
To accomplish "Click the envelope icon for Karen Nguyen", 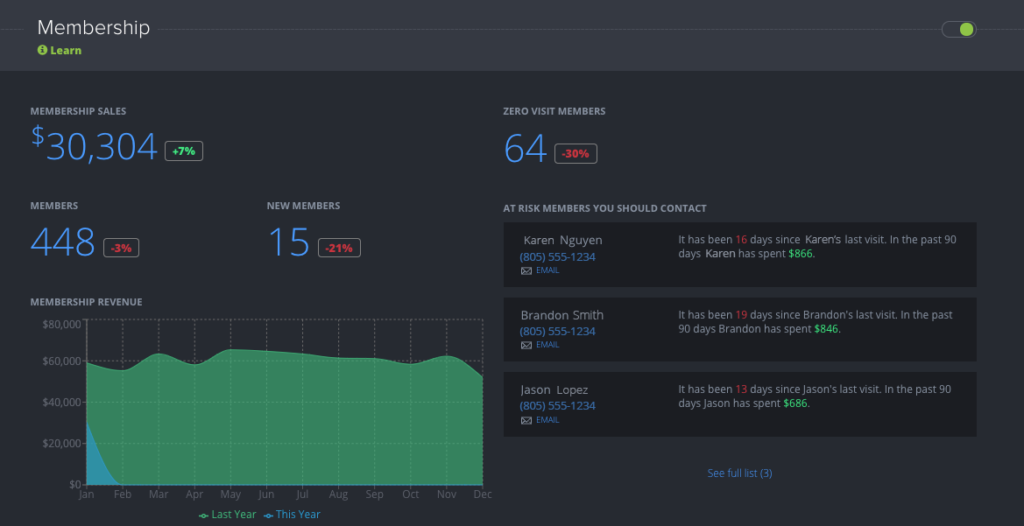I will tap(526, 271).
